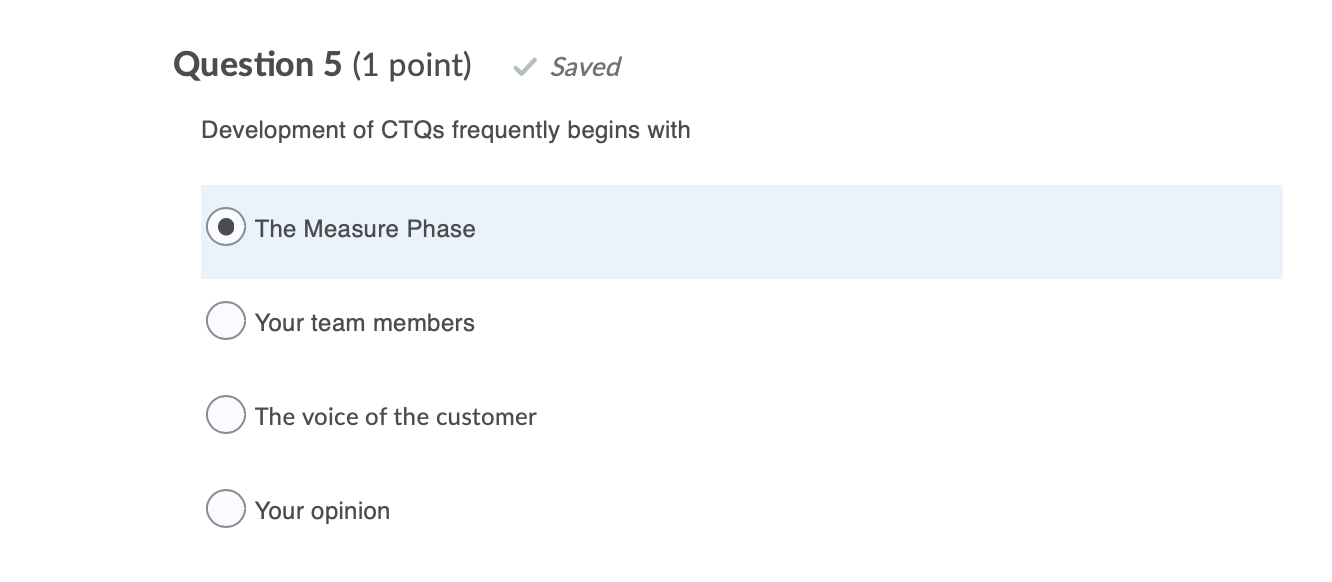Click the 'The Measure Phase' label text
This screenshot has height=582, width=1332.
click(364, 229)
